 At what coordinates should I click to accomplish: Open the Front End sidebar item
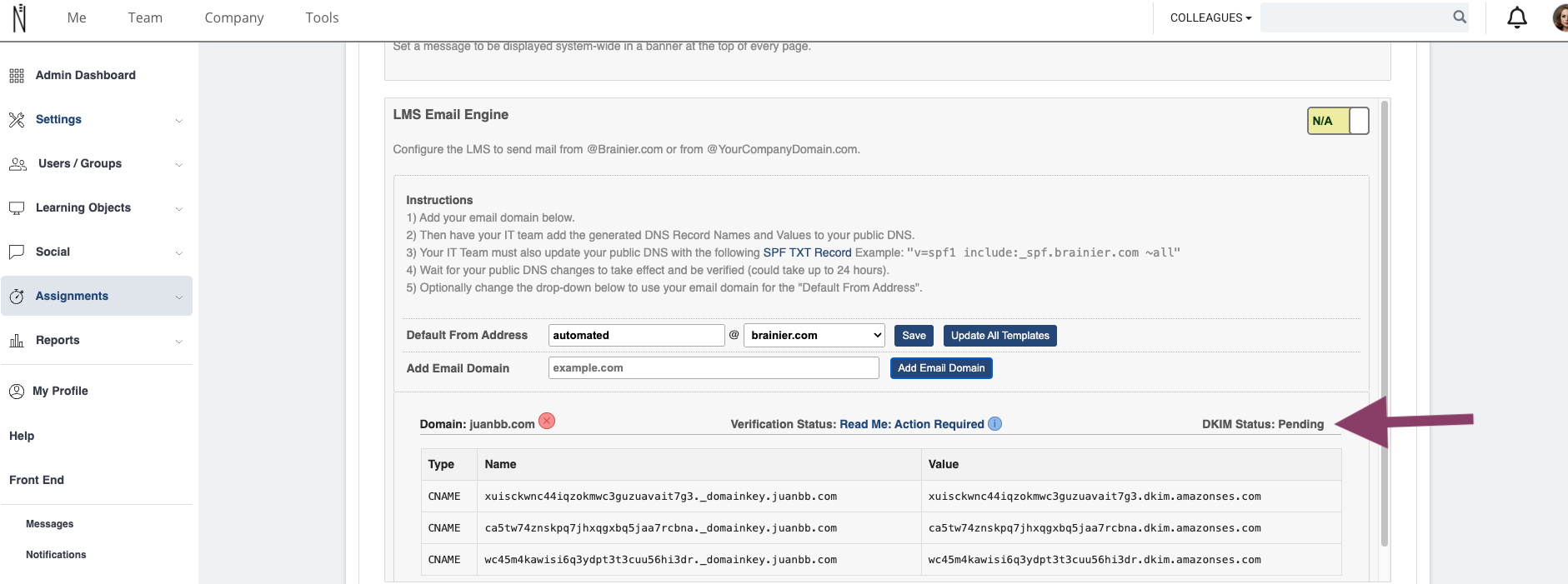37,480
